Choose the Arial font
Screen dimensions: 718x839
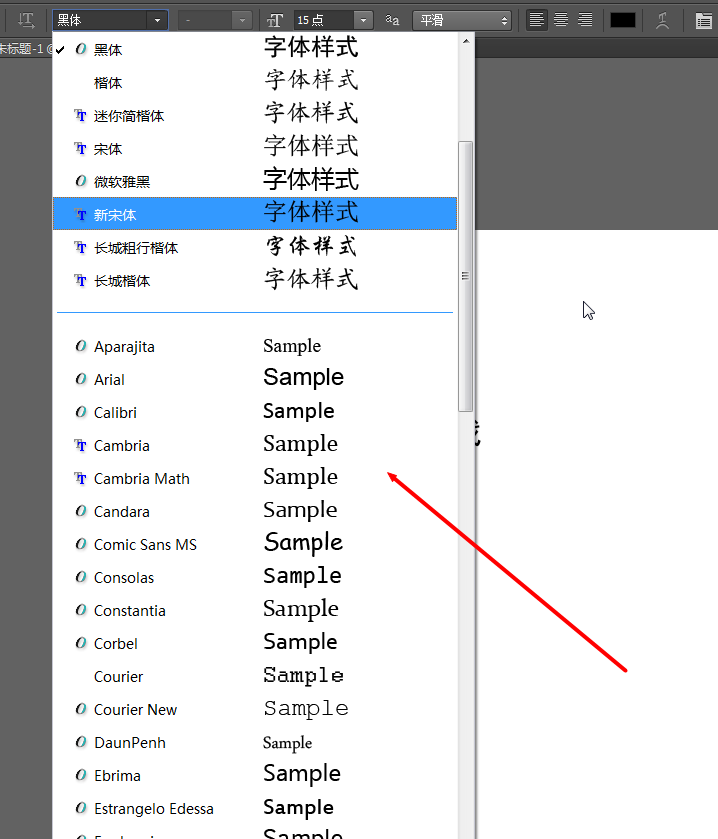pyautogui.click(x=255, y=379)
